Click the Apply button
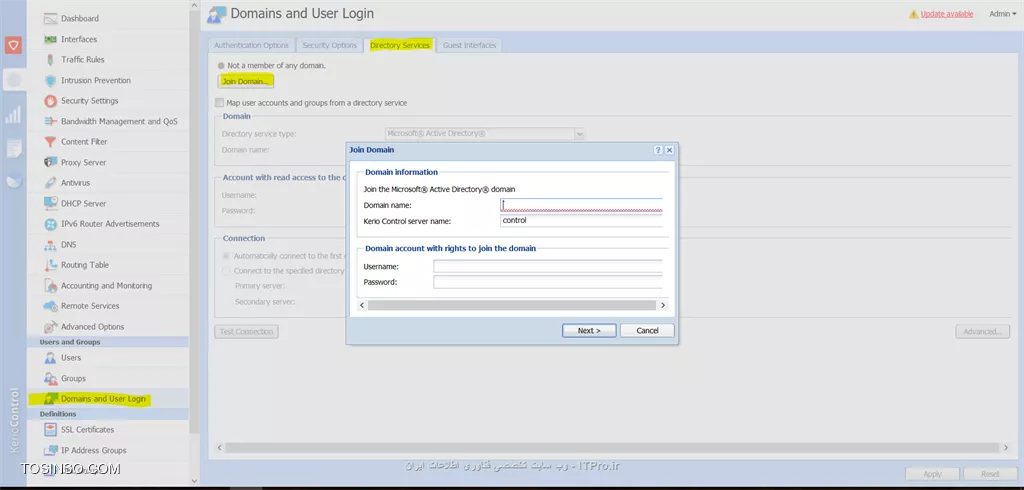This screenshot has width=1024, height=490. coord(933,474)
